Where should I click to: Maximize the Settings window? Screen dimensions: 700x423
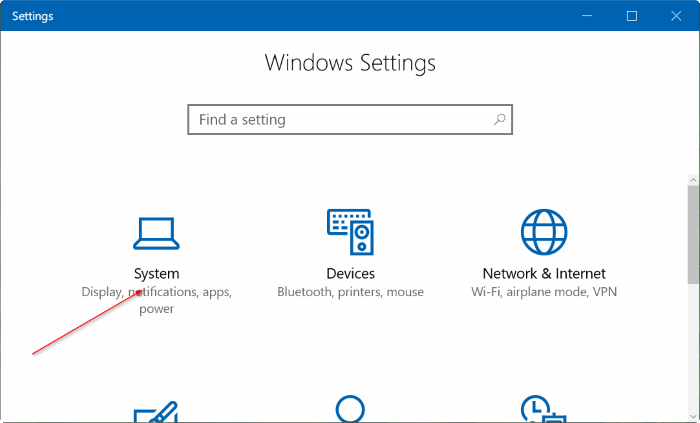tap(632, 16)
